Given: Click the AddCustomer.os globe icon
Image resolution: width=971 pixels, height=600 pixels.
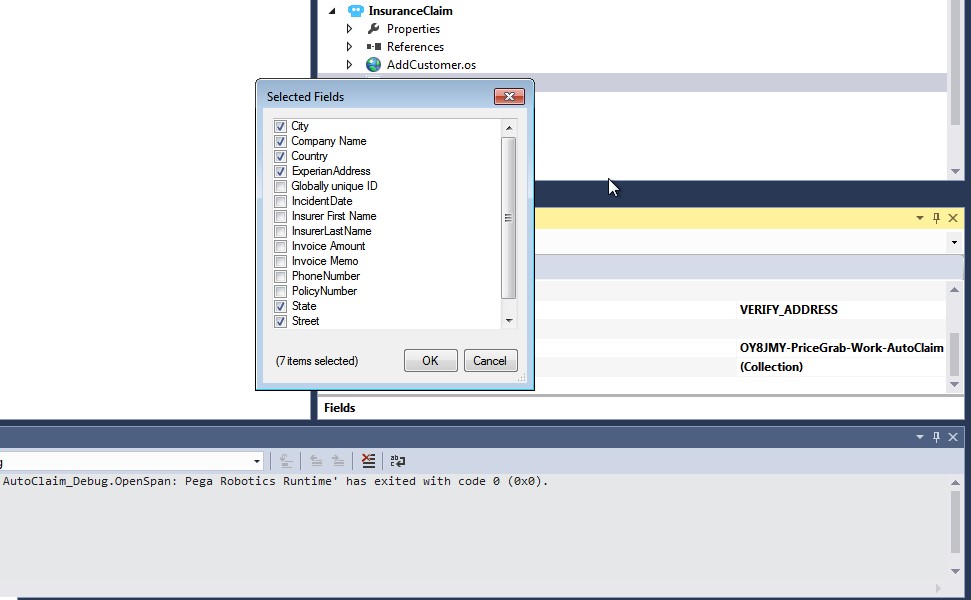Looking at the screenshot, I should [373, 65].
